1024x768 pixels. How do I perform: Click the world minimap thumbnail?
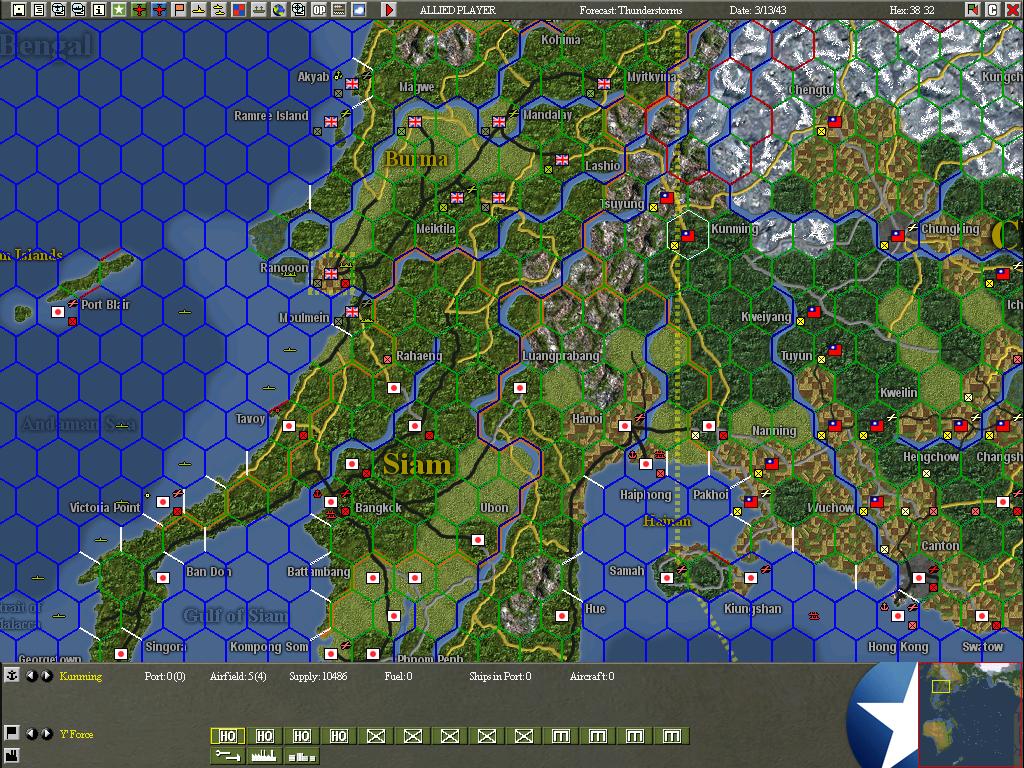970,714
